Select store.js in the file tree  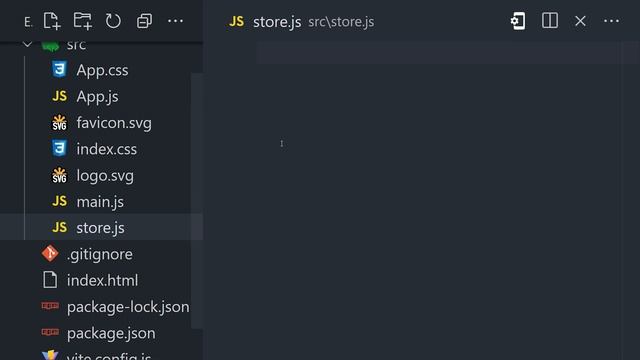[x=102, y=228]
